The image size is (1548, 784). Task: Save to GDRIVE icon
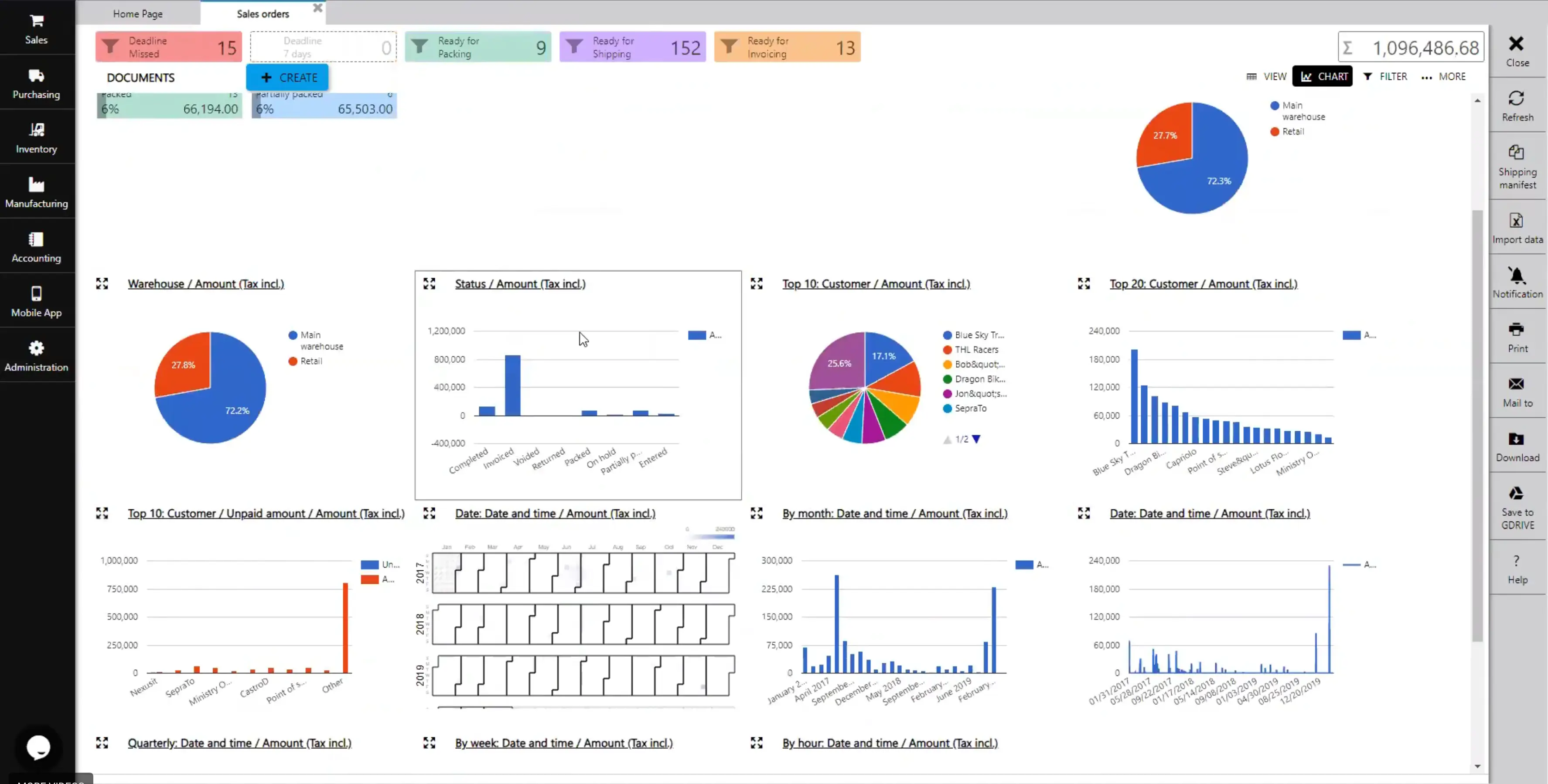[1517, 494]
